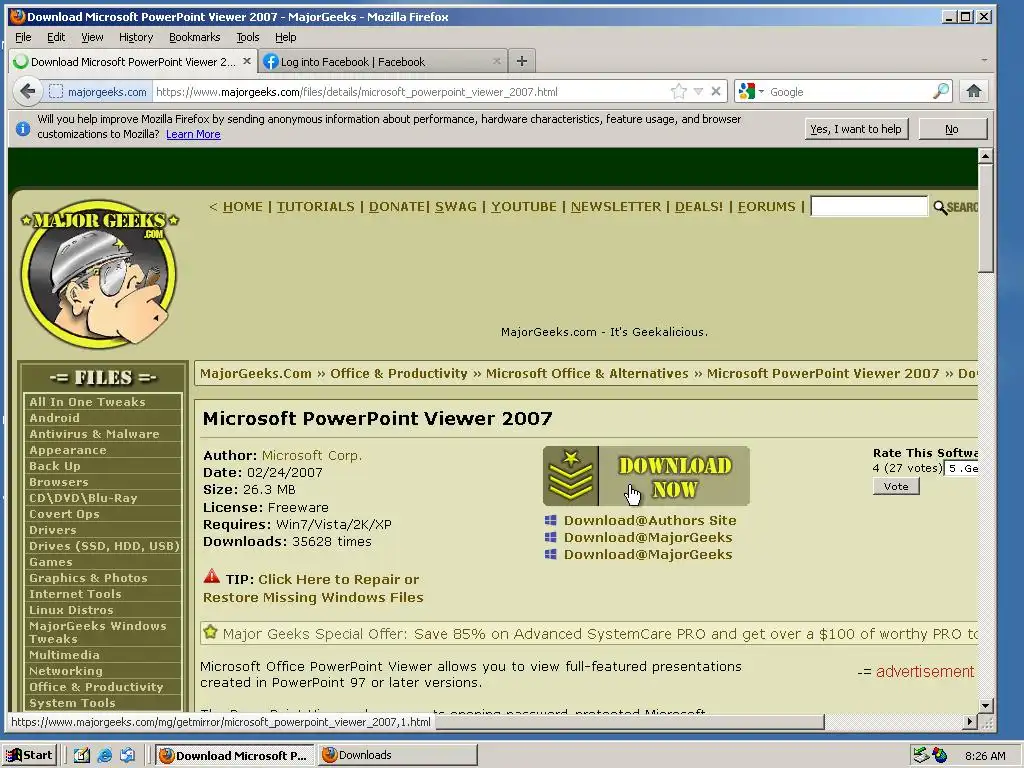Click the vertical scrollbar up arrow

tap(985, 155)
